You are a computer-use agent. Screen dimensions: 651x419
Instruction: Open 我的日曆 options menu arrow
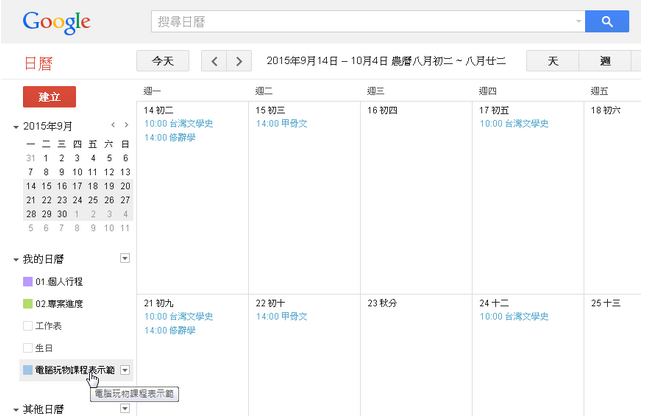click(x=124, y=259)
